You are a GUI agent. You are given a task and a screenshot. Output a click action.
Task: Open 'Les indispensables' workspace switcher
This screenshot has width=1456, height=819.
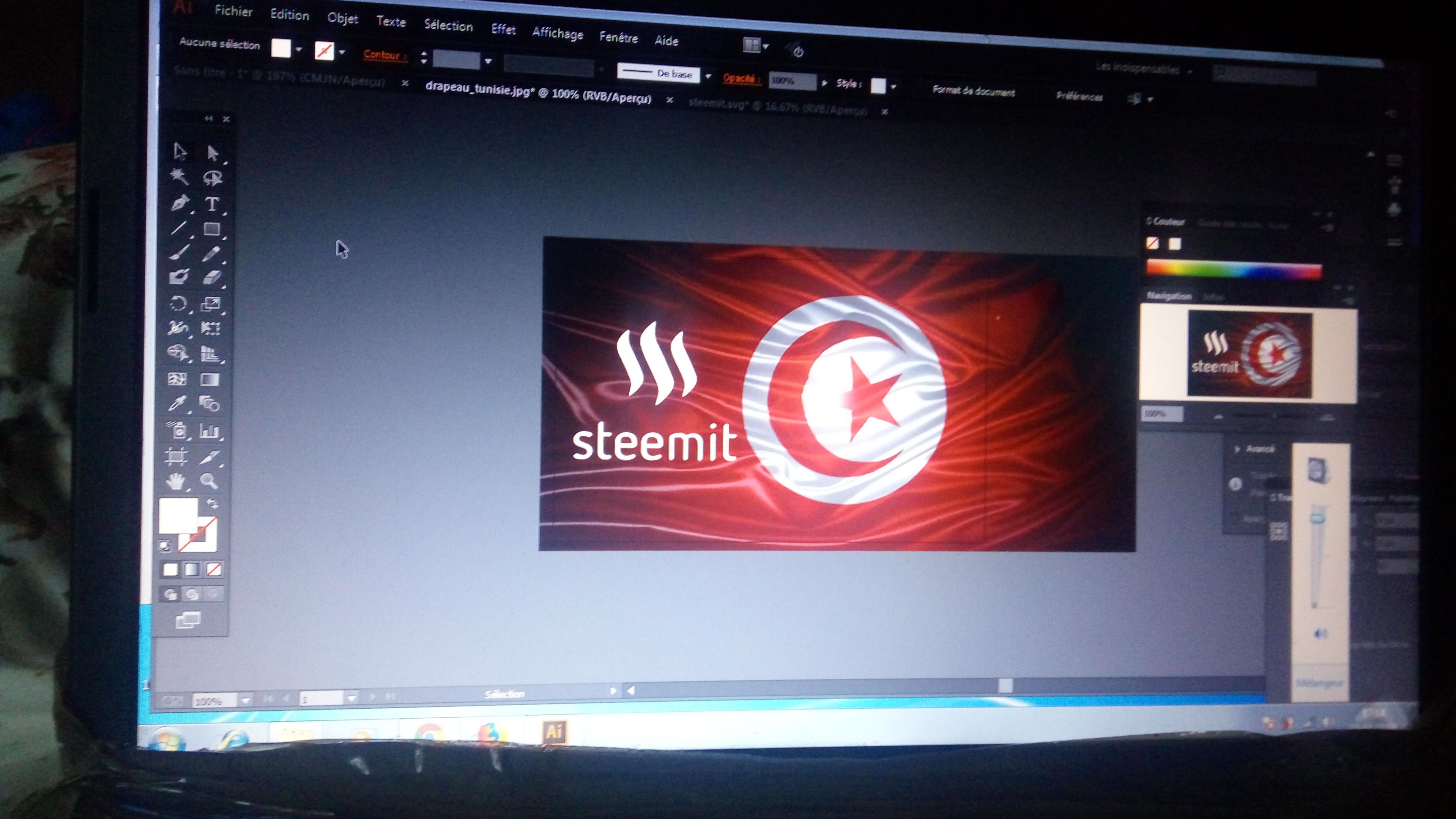(1144, 70)
